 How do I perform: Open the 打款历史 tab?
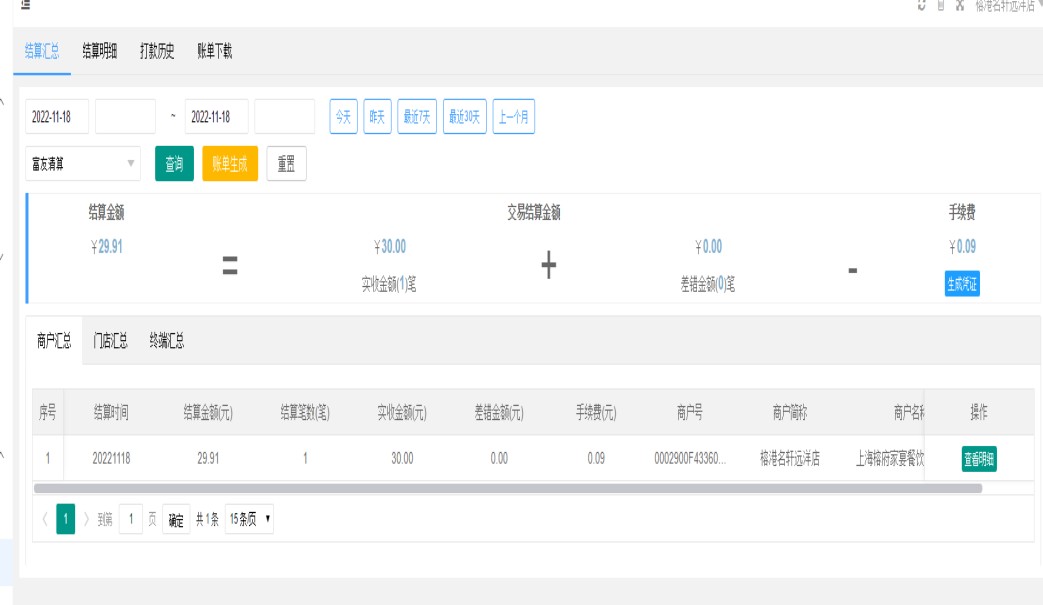(157, 52)
